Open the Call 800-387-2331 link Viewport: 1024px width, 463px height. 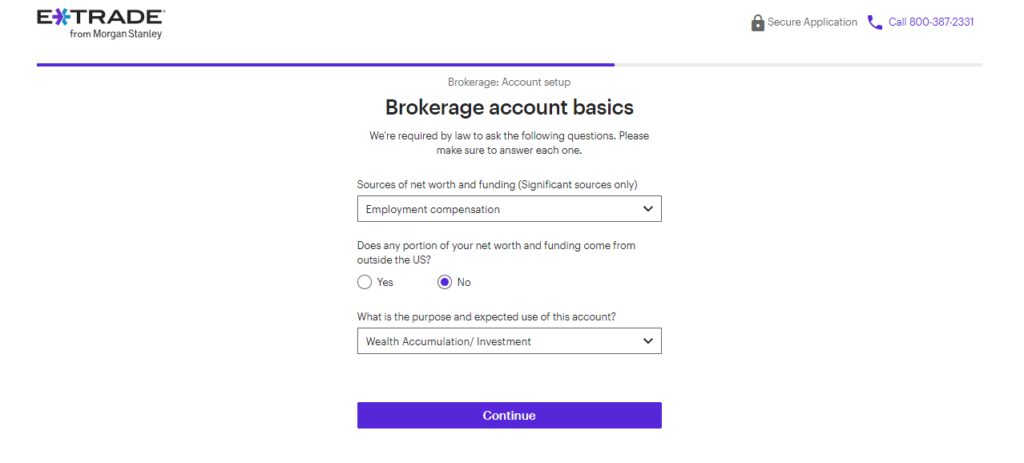coord(931,22)
